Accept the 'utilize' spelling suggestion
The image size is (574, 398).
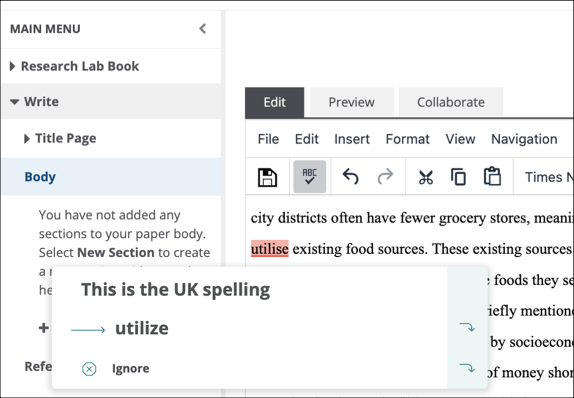[x=142, y=328]
